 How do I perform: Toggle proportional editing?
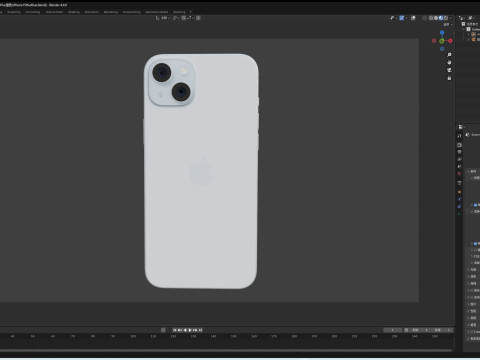tap(198, 18)
